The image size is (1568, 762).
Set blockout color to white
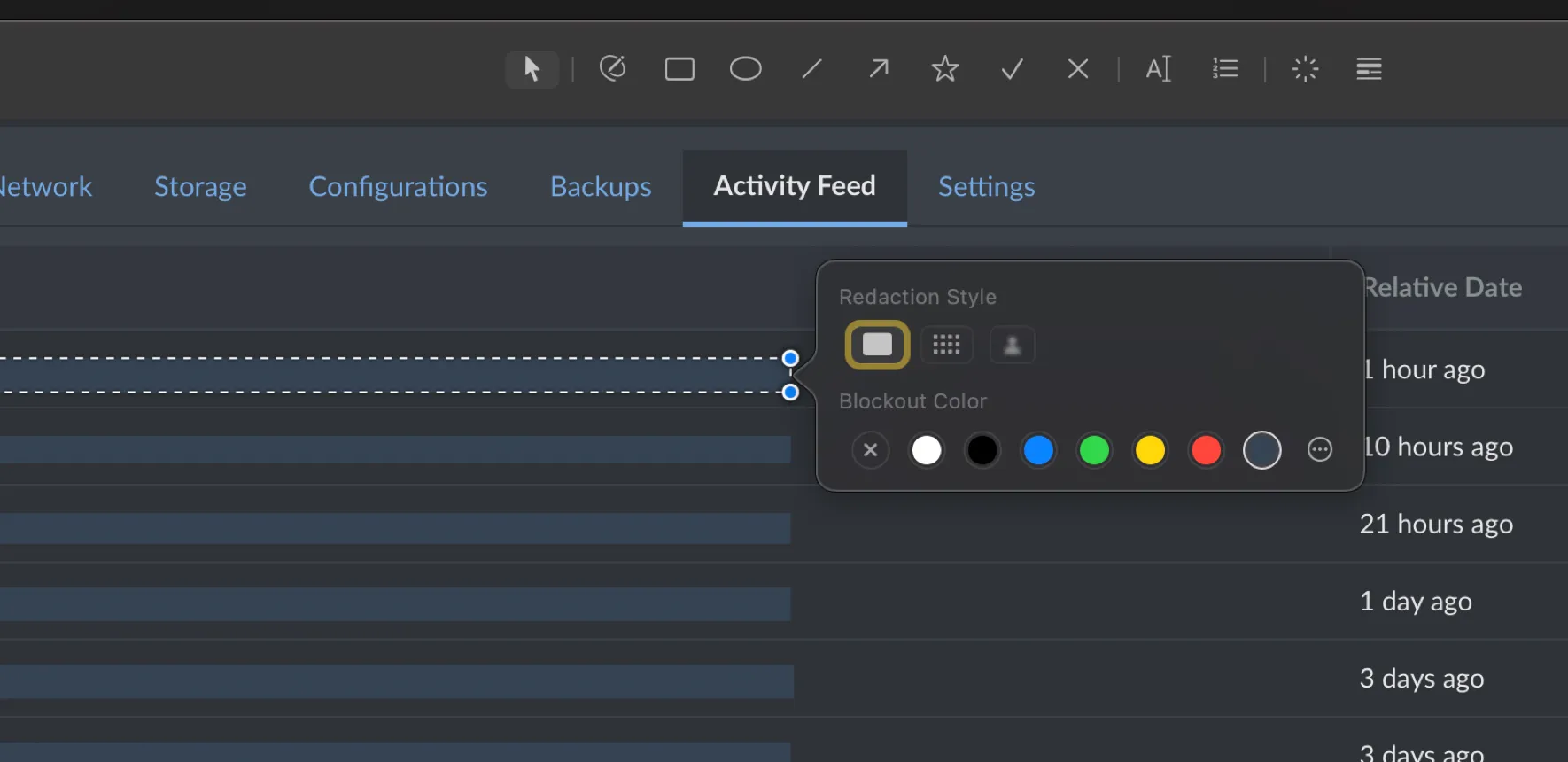927,450
